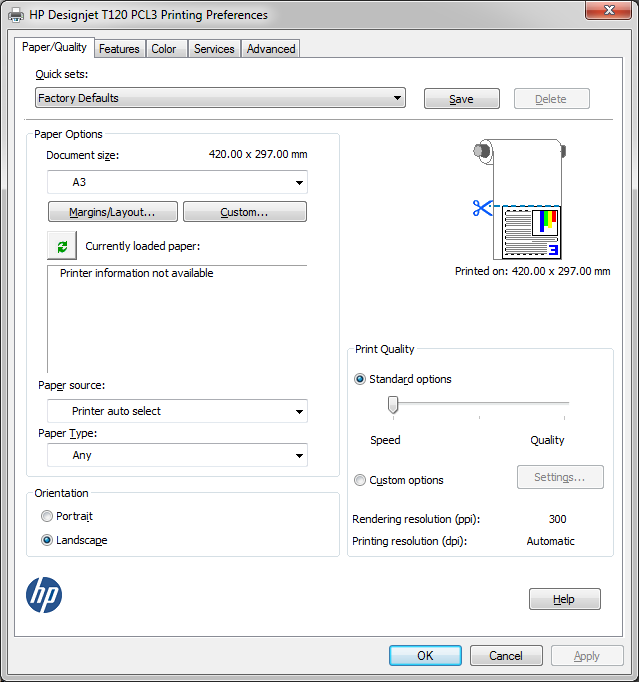Click the HP logo

(x=44, y=596)
